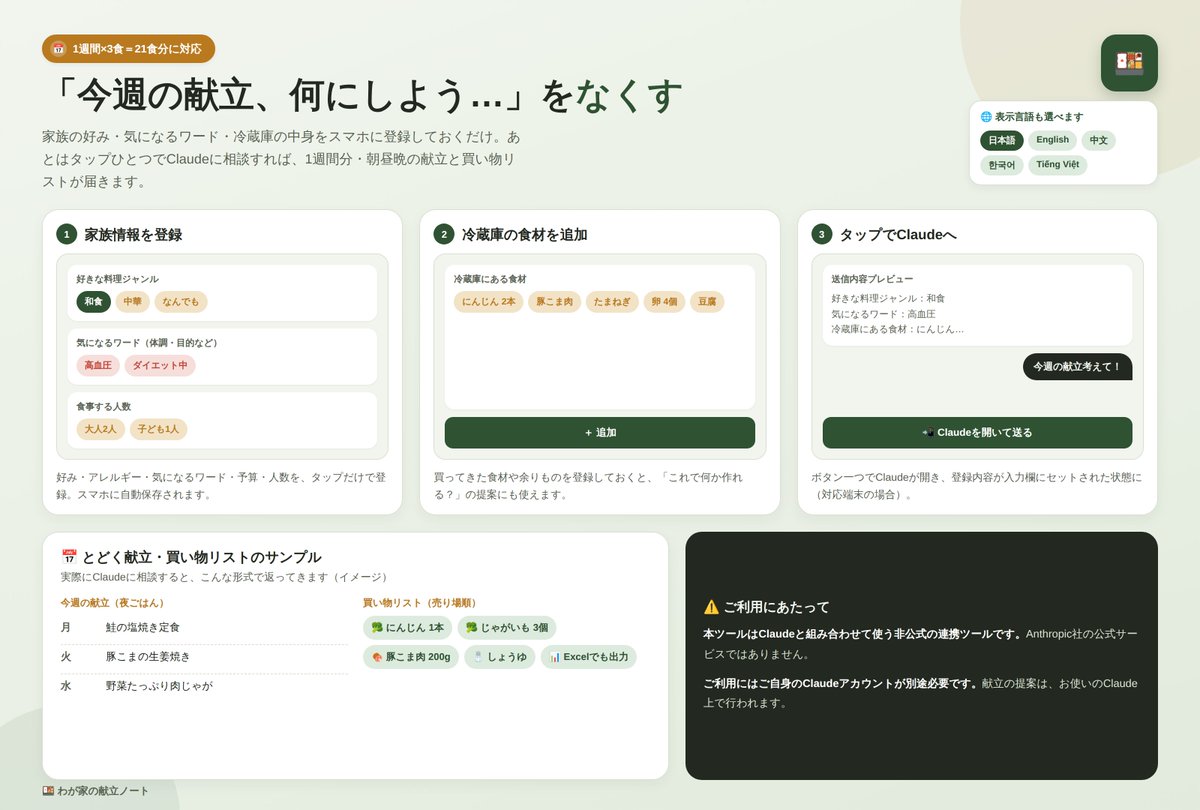This screenshot has width=1200, height=810.
Task: Click the warning icon beside ご利用にあたって
Action: pos(711,607)
